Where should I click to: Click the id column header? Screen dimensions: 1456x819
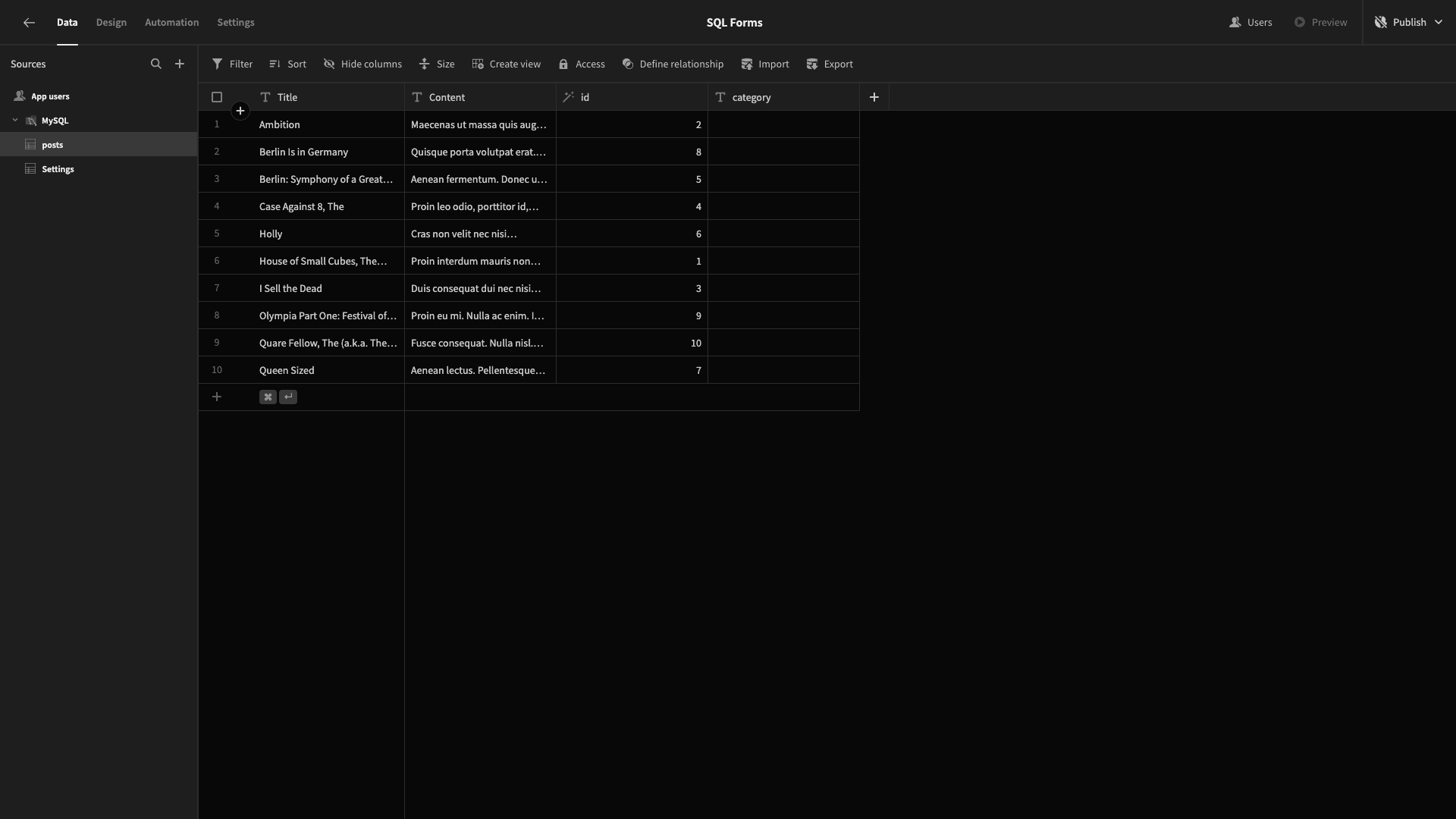632,97
